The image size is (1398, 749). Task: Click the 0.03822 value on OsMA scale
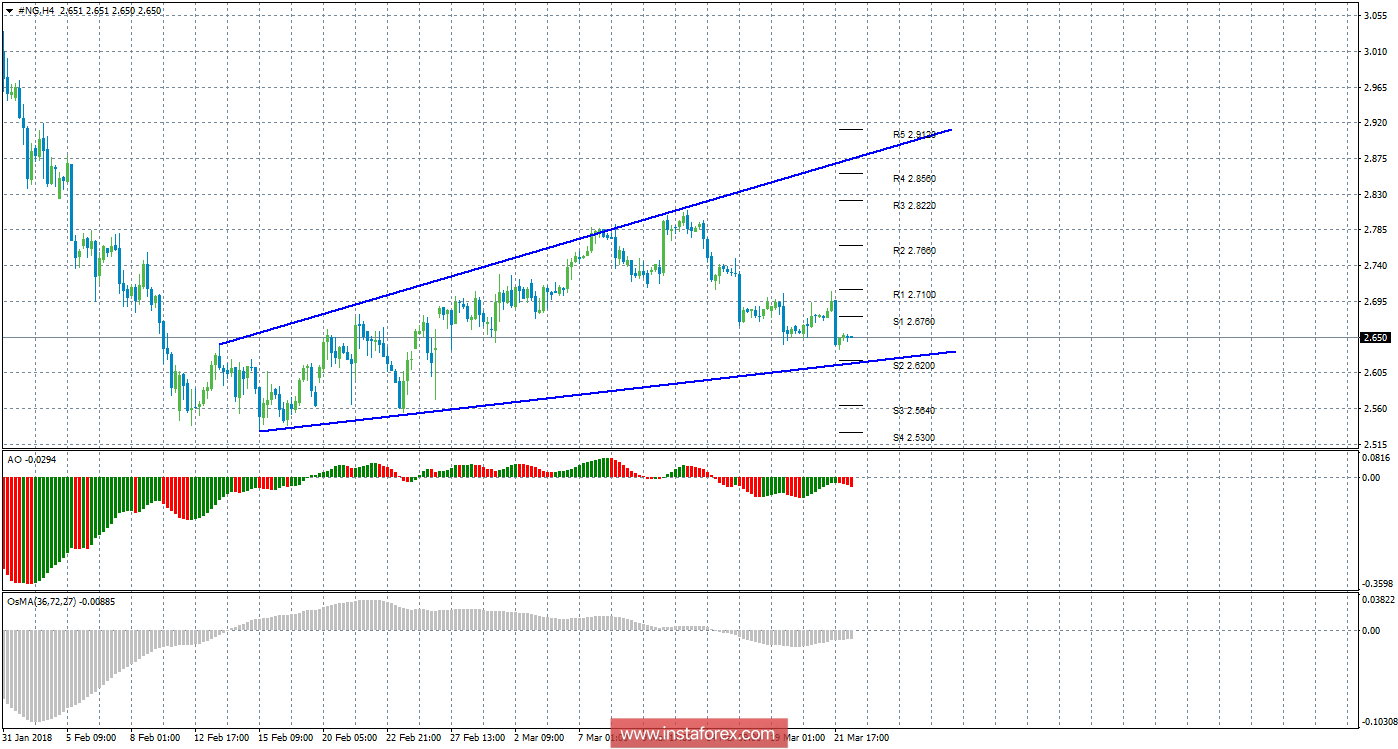click(x=1378, y=600)
